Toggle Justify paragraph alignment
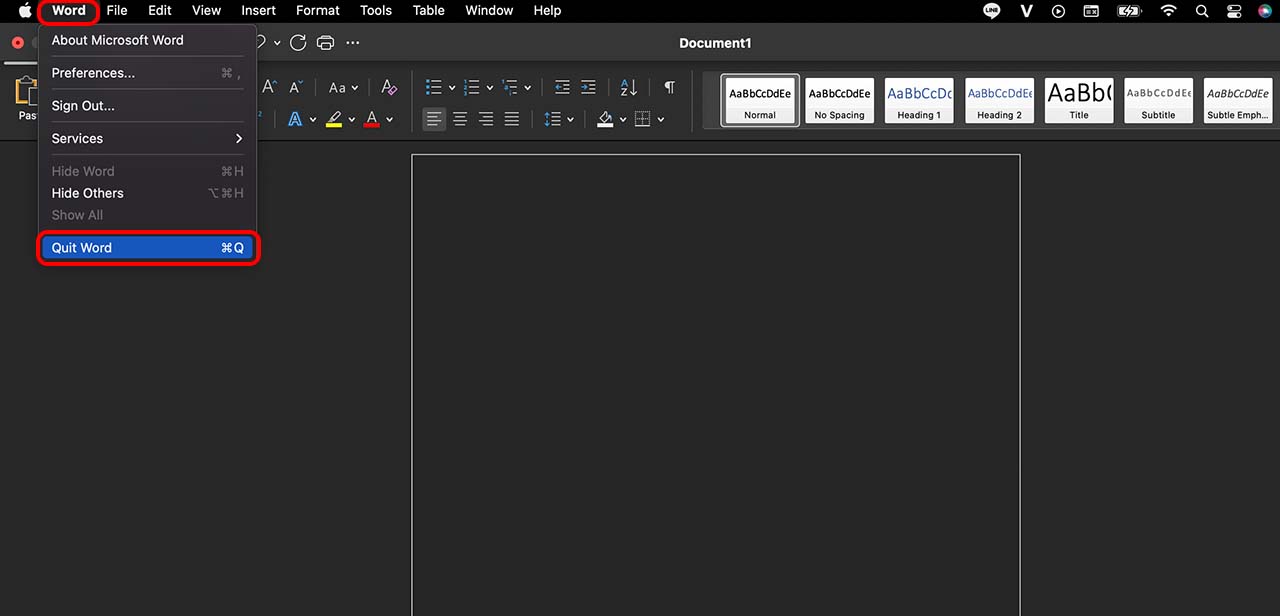This screenshot has height=616, width=1280. click(512, 119)
